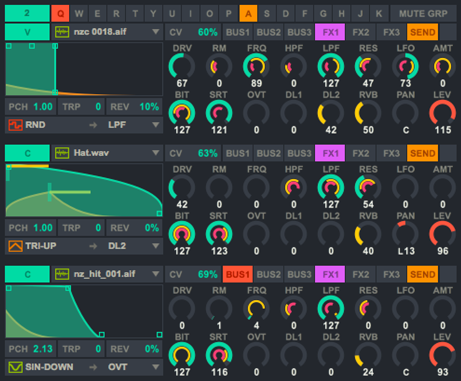Click RES knob showing 54

(x=368, y=188)
